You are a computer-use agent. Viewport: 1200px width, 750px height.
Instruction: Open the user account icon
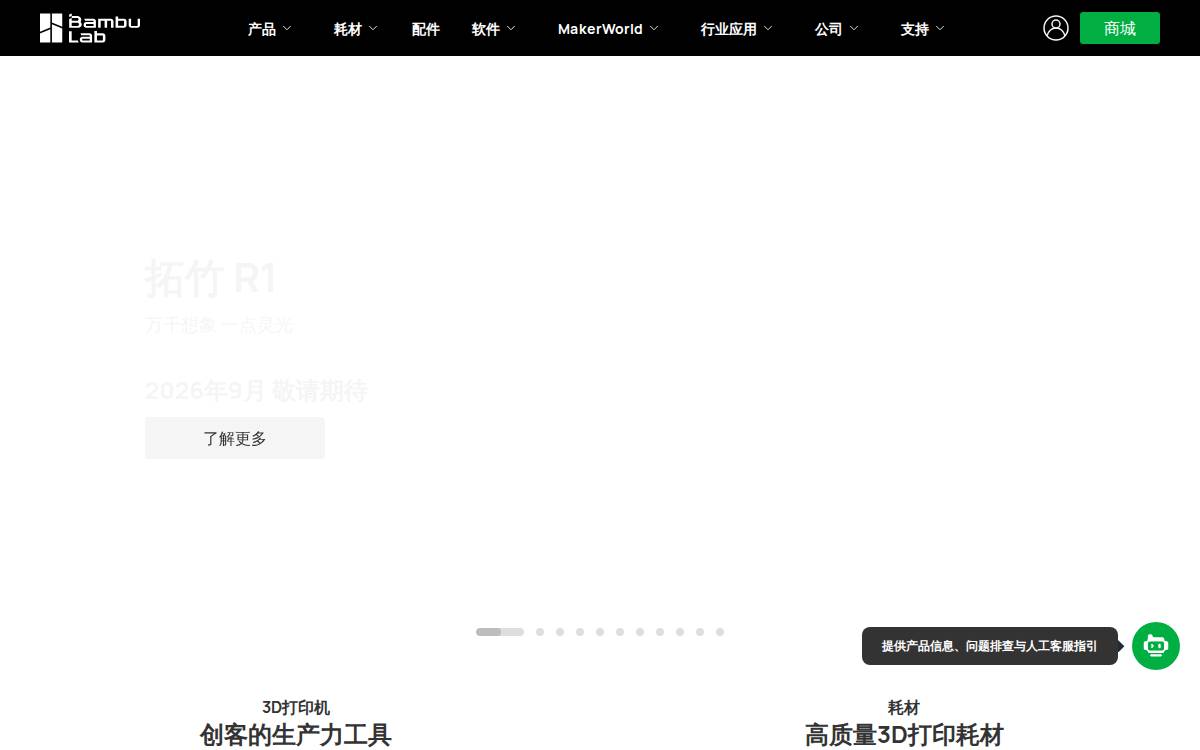pos(1056,28)
